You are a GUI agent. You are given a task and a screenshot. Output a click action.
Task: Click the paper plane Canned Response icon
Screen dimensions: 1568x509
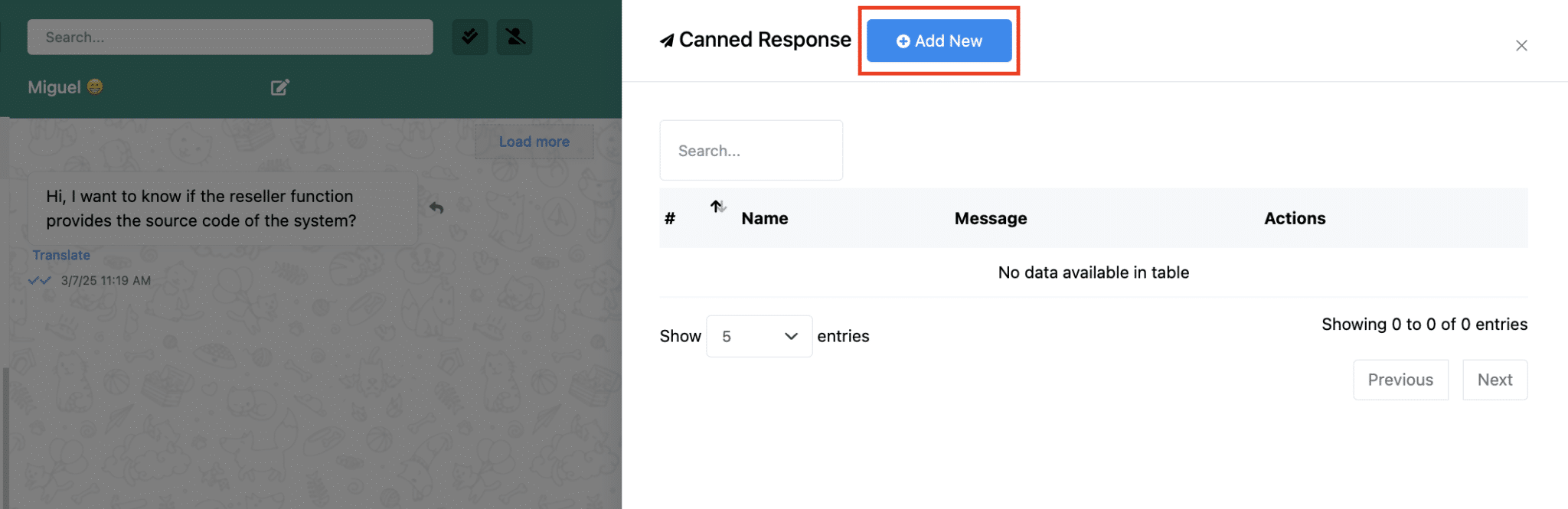667,41
